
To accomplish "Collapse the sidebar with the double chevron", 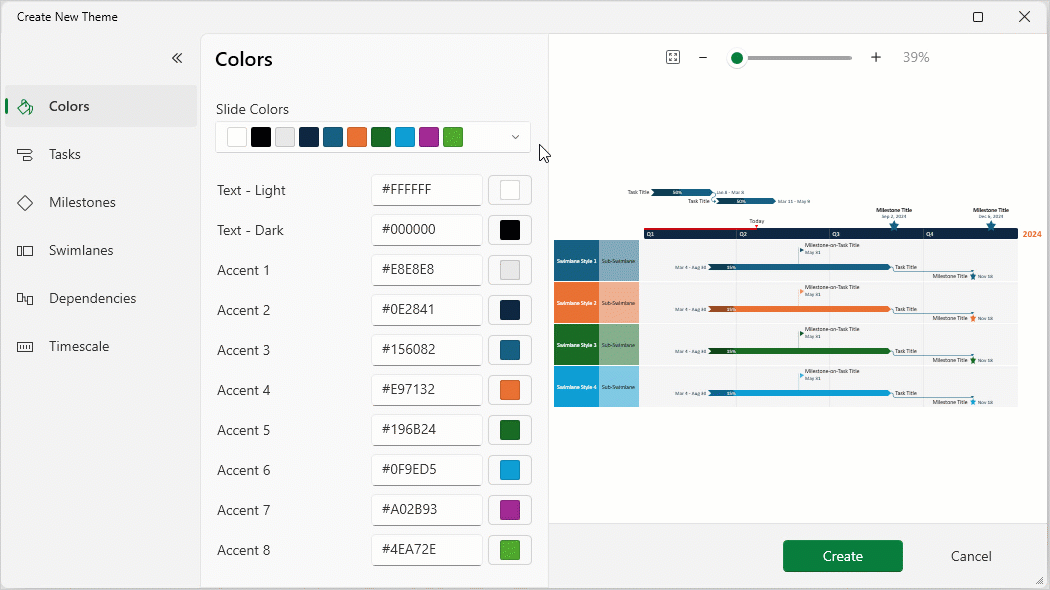I will 177,58.
